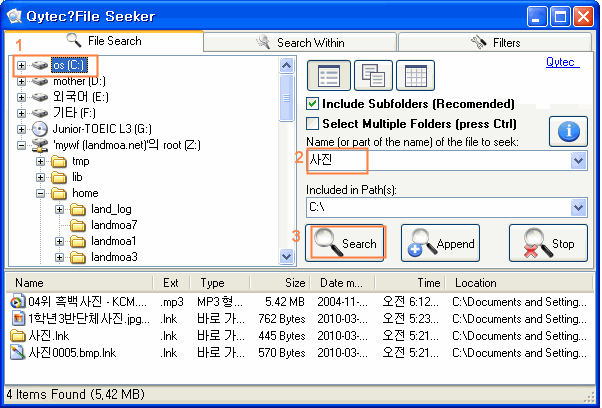Click the 사진.lnk folder icon in results

17,336
